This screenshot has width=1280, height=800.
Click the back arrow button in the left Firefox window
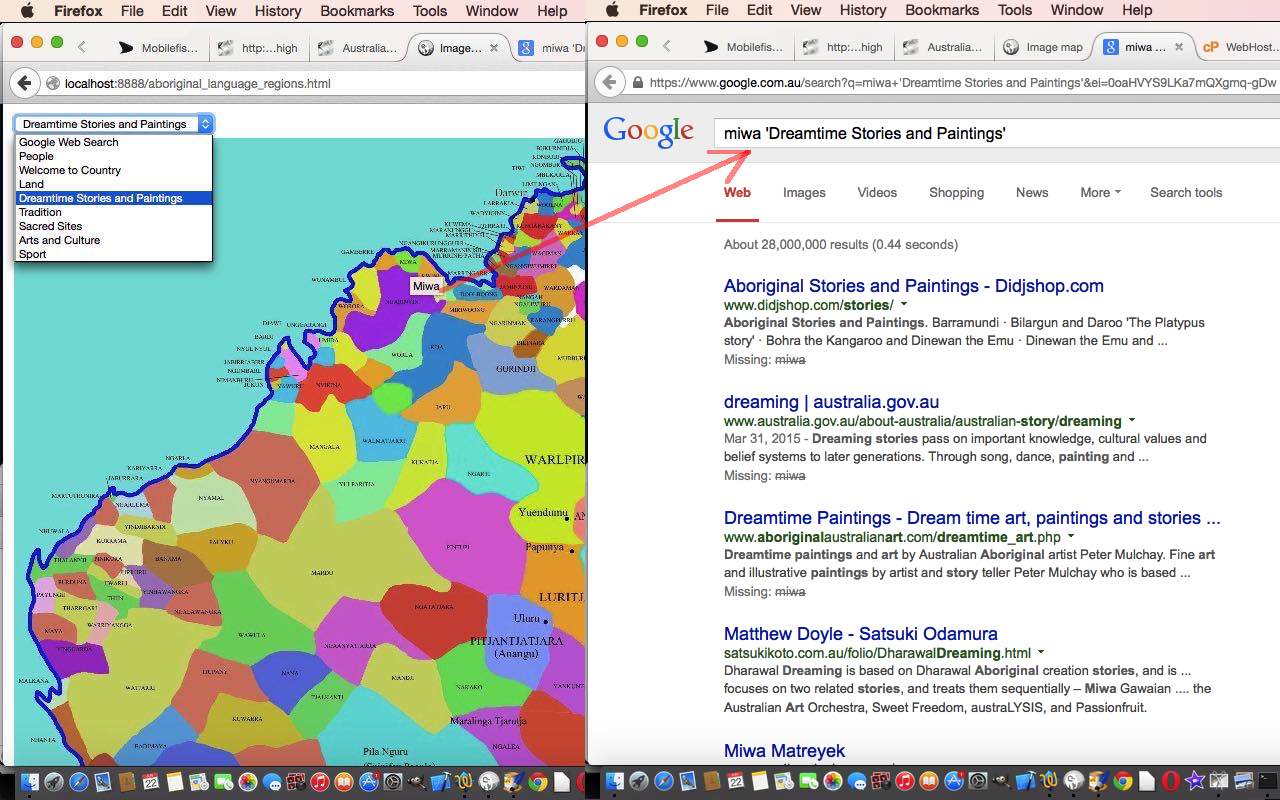pyautogui.click(x=25, y=84)
